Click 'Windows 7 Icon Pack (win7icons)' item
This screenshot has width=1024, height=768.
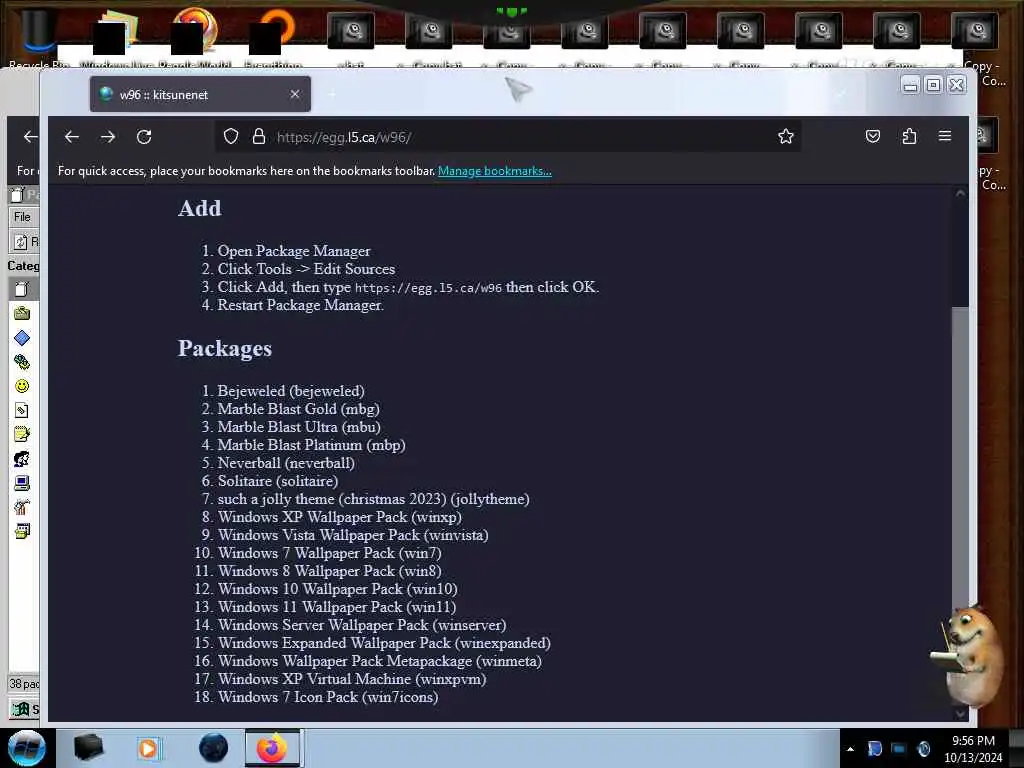[328, 697]
